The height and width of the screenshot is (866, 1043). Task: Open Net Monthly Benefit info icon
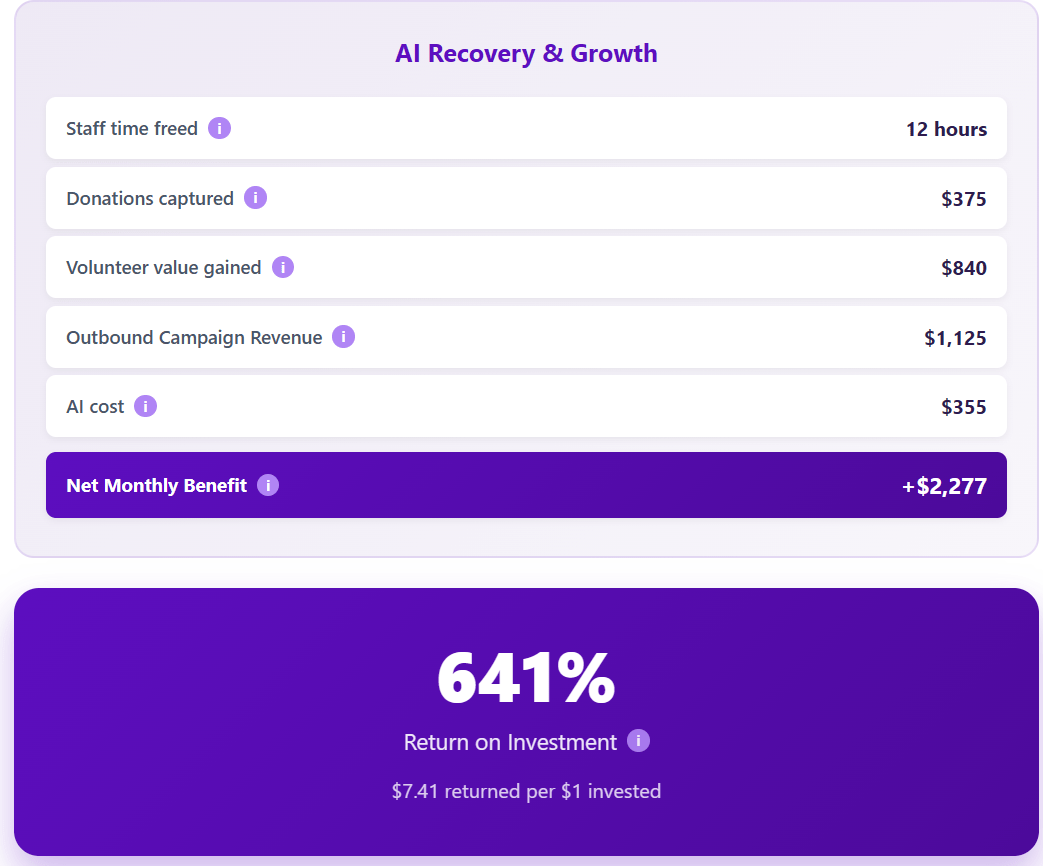point(268,485)
